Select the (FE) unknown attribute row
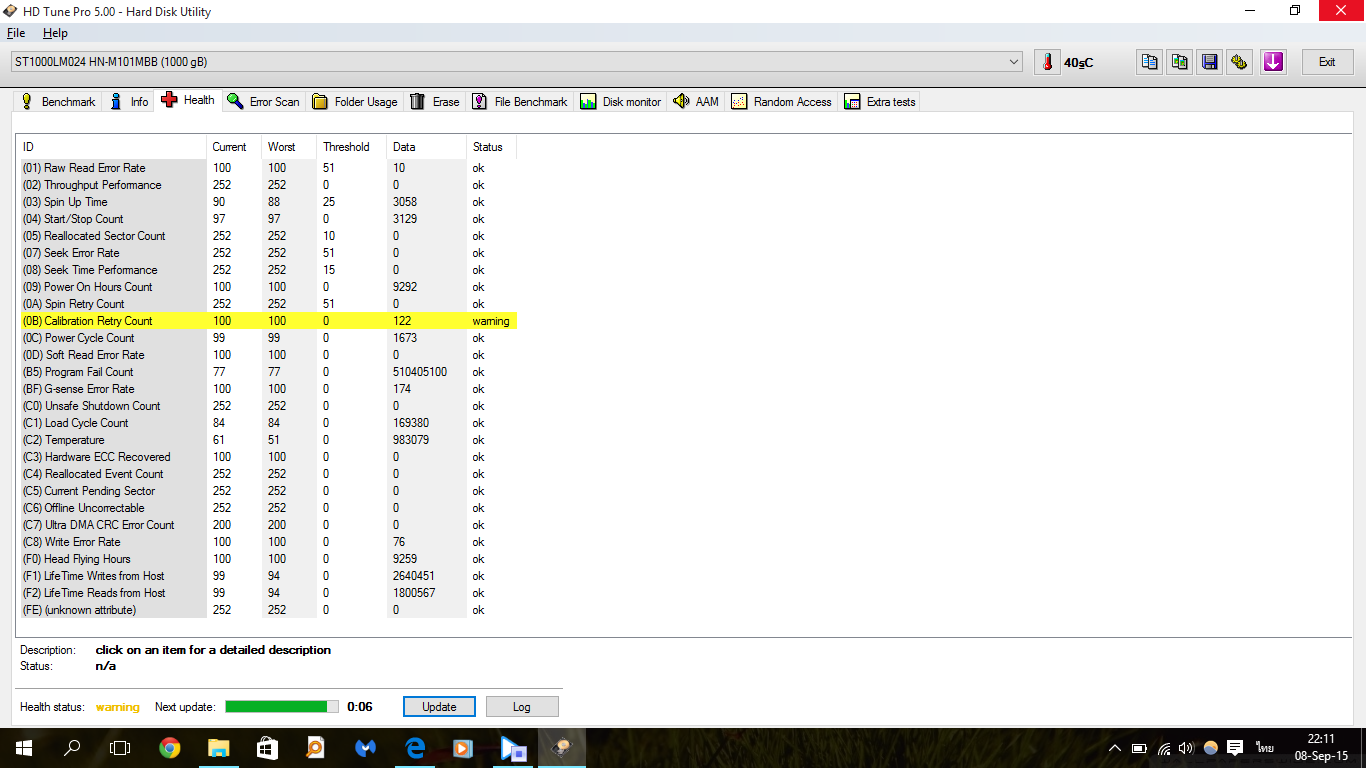The image size is (1366, 768). click(269, 610)
